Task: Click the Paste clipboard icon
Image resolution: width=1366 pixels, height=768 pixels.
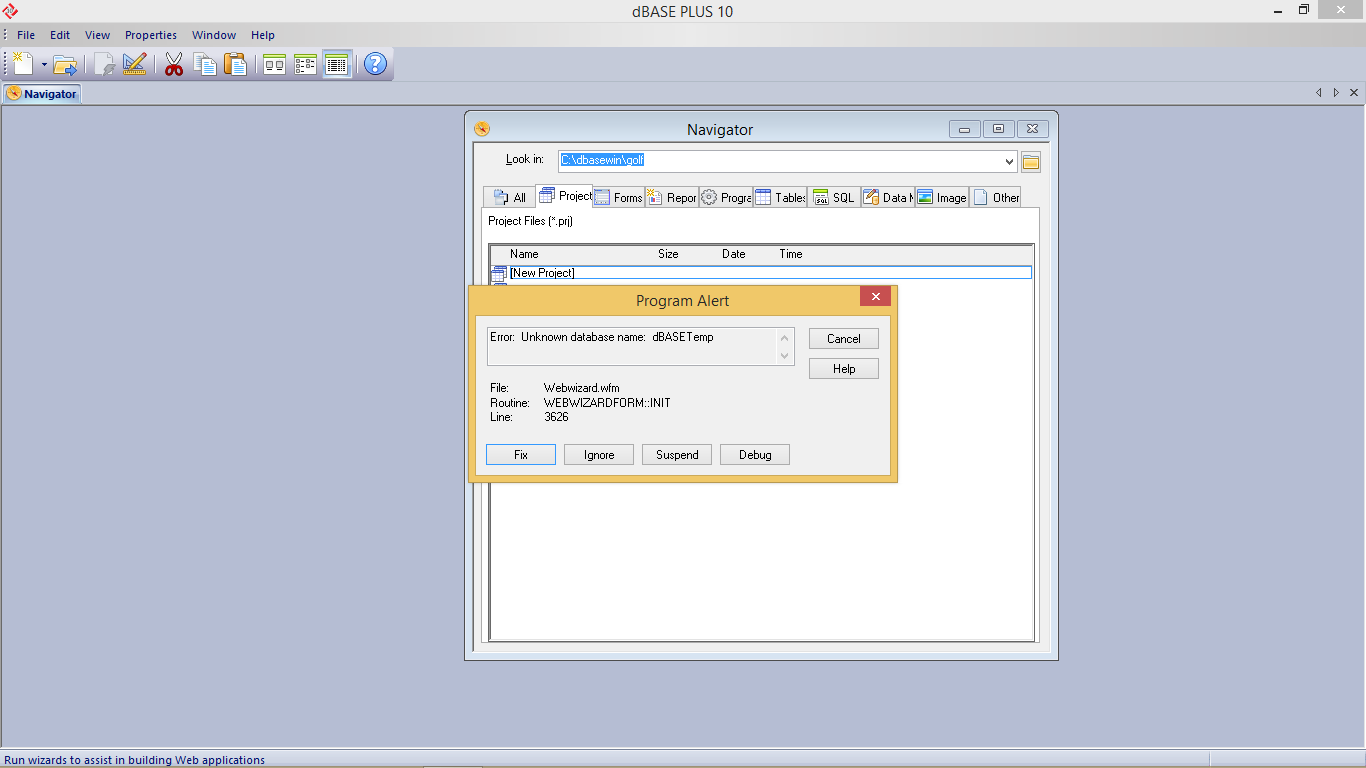Action: 235,64
